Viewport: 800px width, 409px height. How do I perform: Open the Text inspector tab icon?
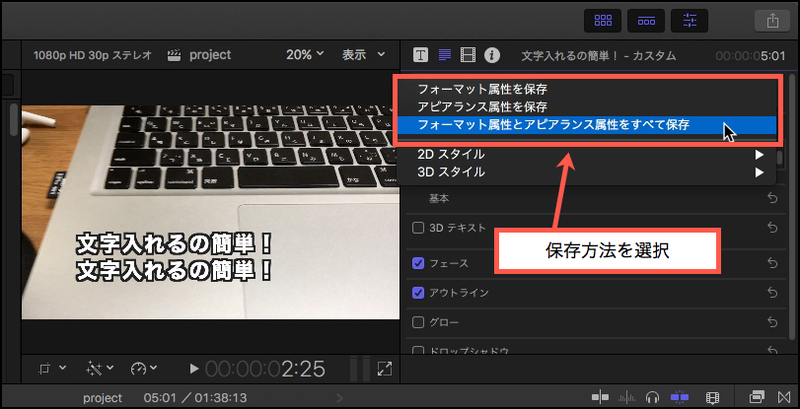pos(421,54)
